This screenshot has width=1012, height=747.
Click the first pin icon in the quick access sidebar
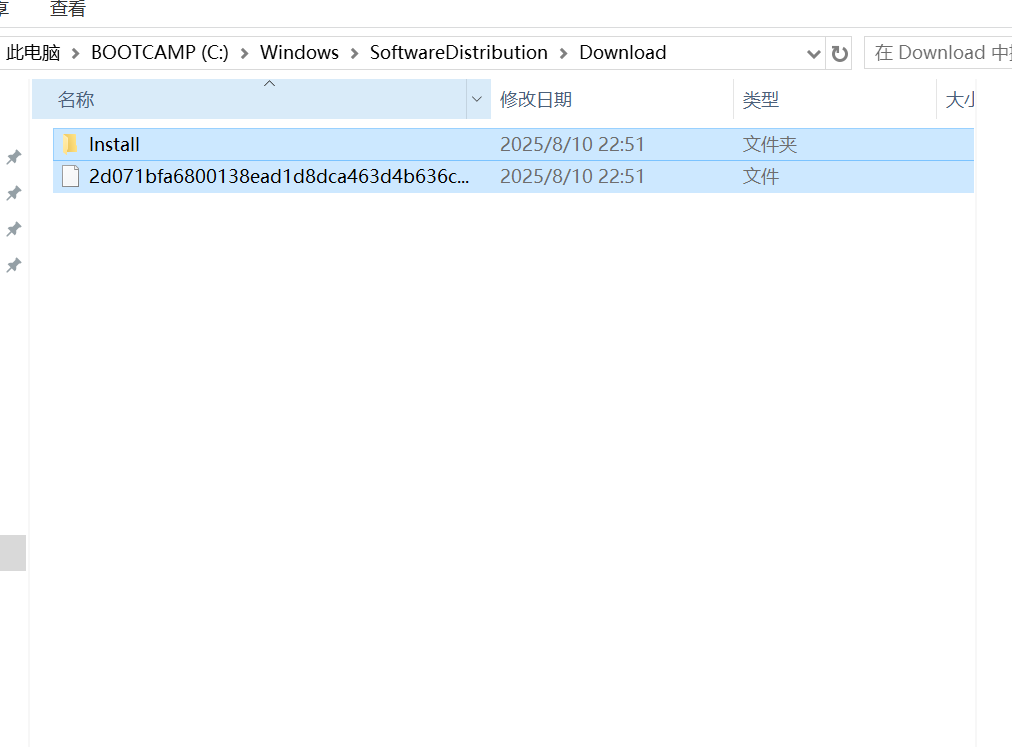click(x=14, y=157)
